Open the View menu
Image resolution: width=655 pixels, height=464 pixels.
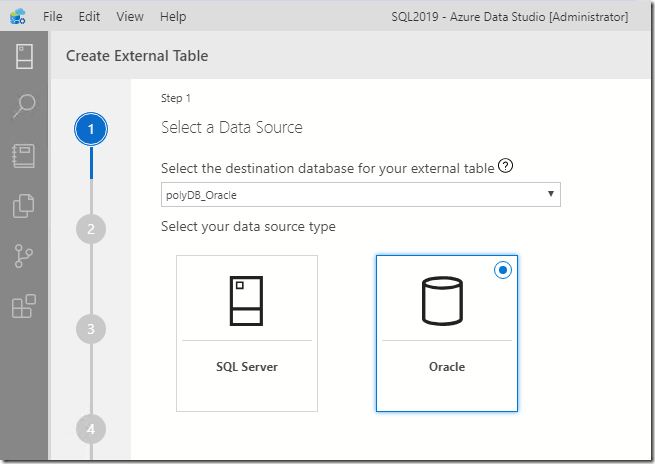pos(130,17)
